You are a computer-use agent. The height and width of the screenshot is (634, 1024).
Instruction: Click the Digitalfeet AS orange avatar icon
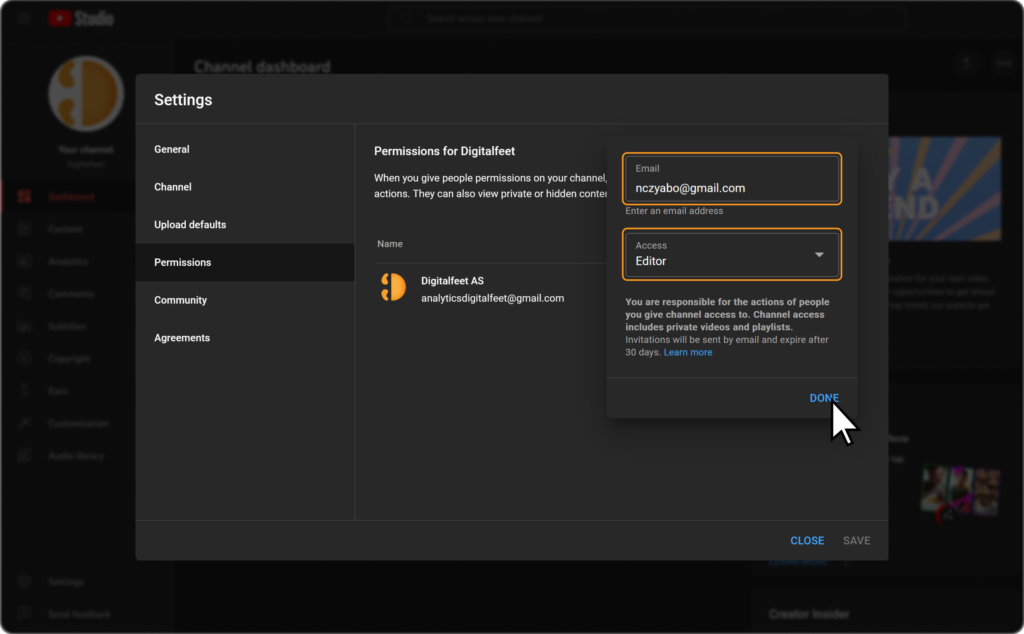[393, 287]
